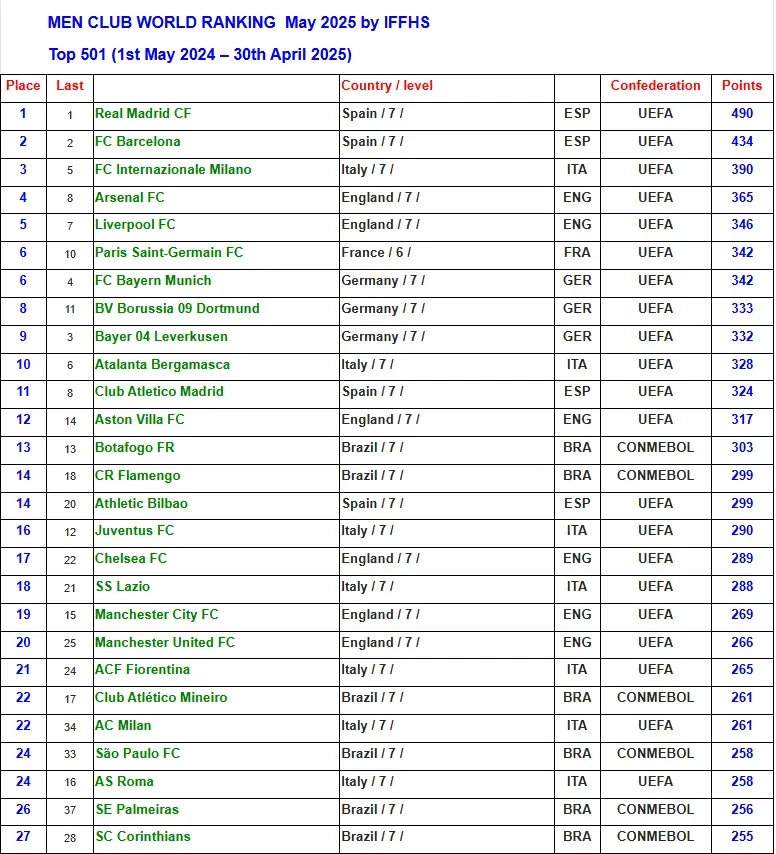Open the Manchester City FC entry
This screenshot has height=854, width=776.
click(x=157, y=615)
